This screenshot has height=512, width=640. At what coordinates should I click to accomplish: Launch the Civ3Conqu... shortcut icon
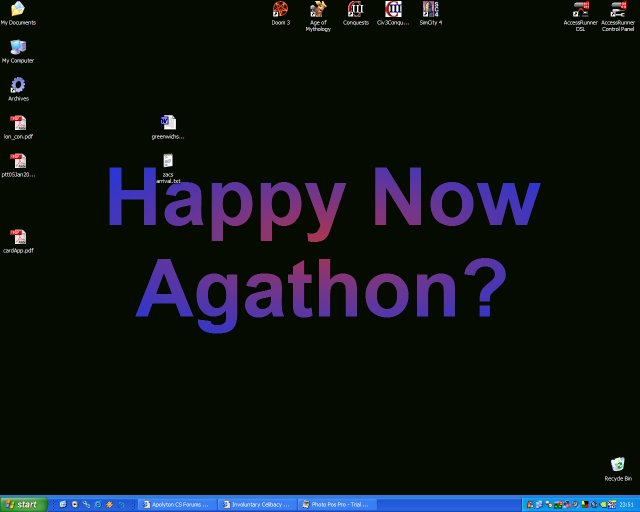pyautogui.click(x=393, y=9)
